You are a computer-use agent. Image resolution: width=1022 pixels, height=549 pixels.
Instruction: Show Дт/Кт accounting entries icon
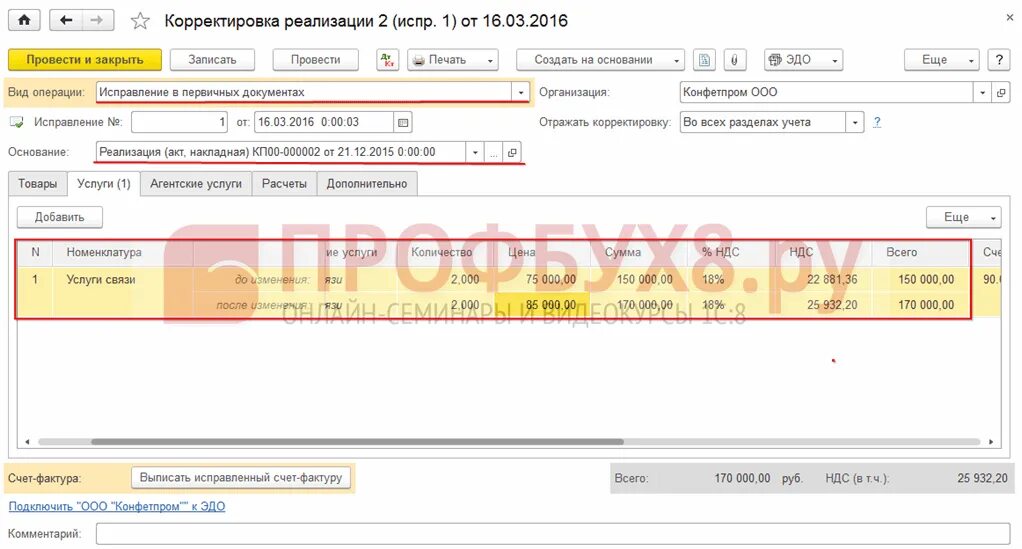387,60
